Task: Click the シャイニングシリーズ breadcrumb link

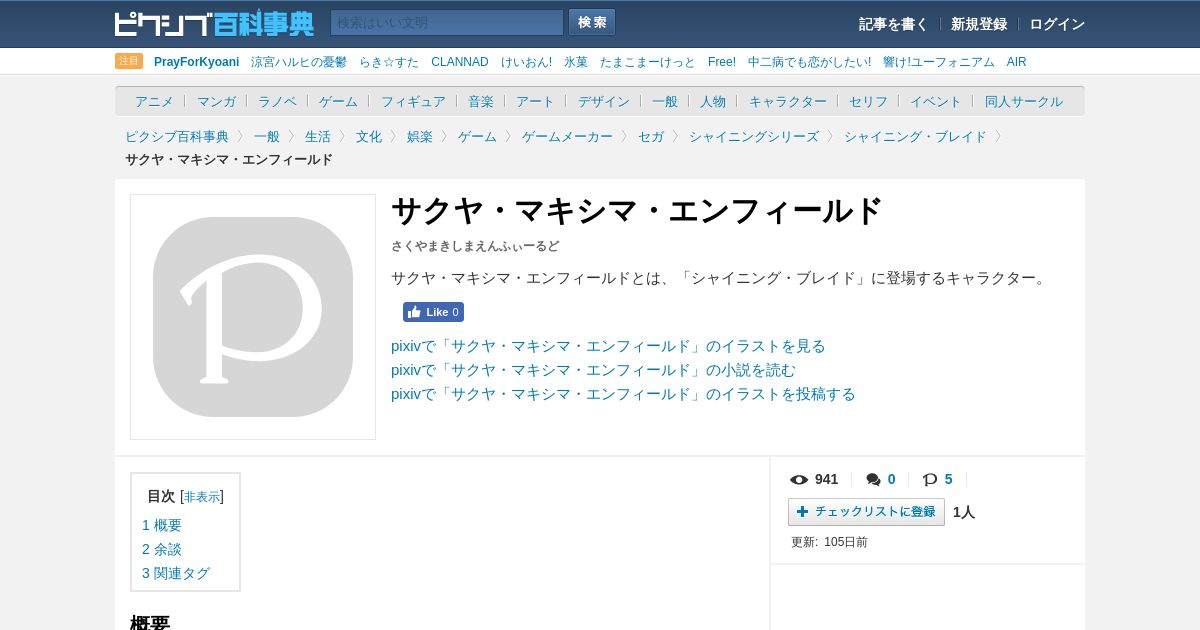Action: click(x=754, y=136)
